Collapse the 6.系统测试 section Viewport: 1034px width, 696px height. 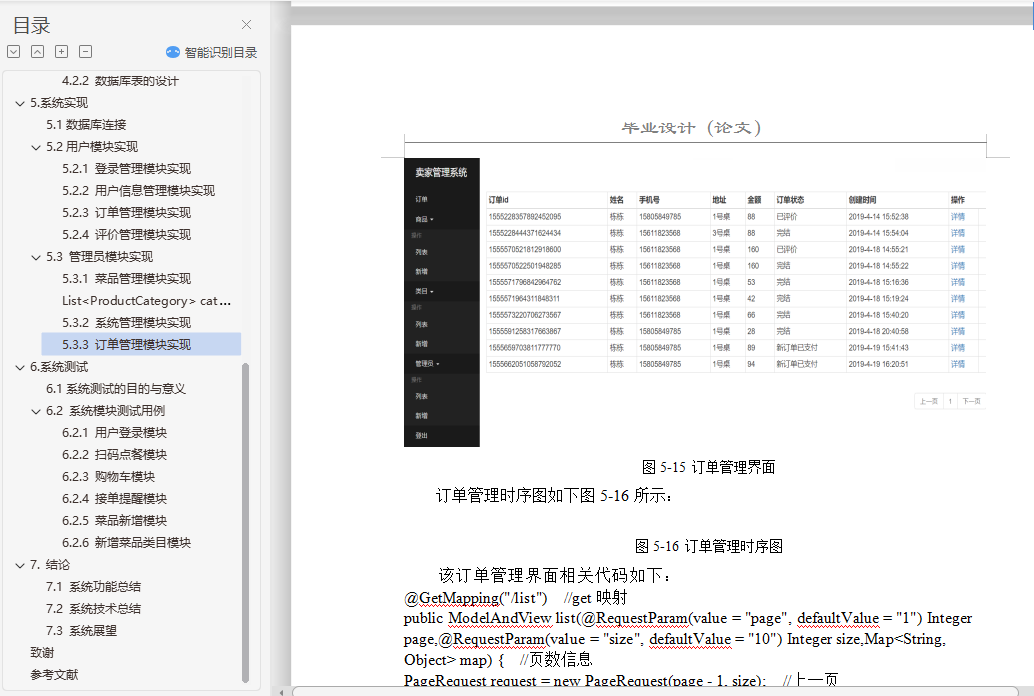[x=20, y=367]
